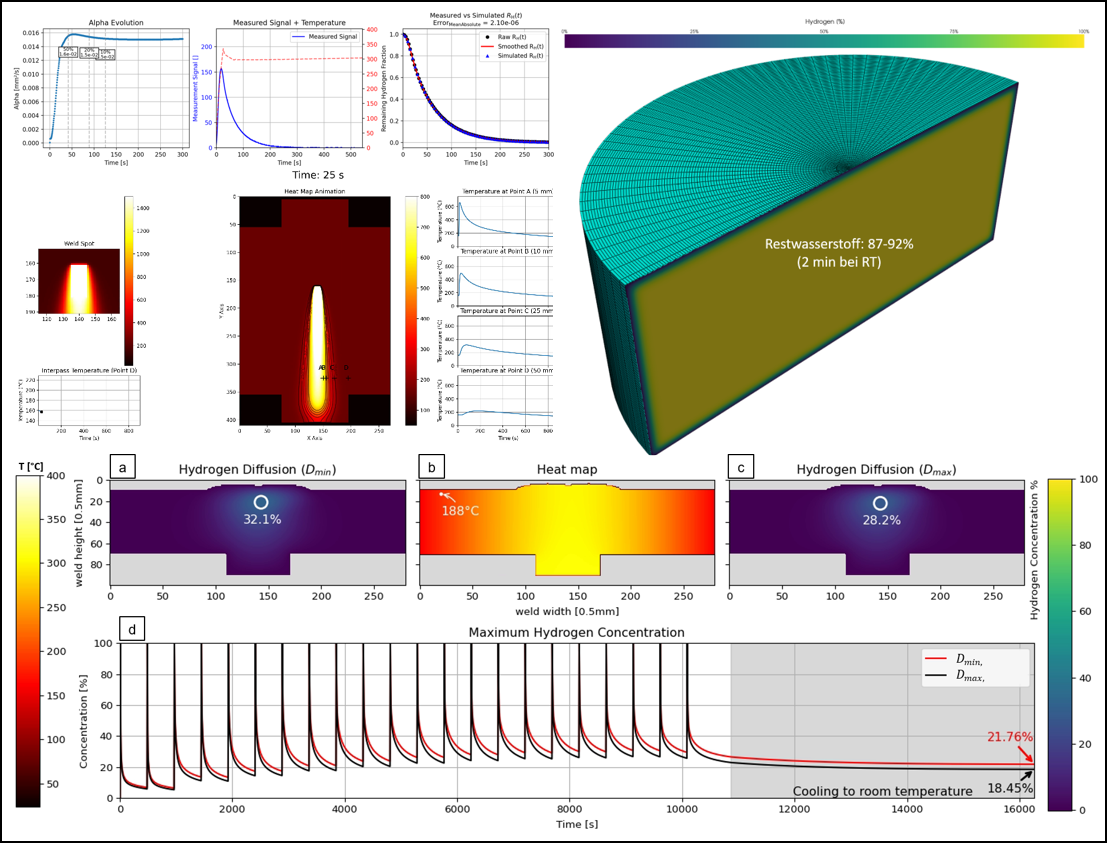Click the 'Concentration [%]' axis label
Screen dimensions: 1107x843
(83, 721)
